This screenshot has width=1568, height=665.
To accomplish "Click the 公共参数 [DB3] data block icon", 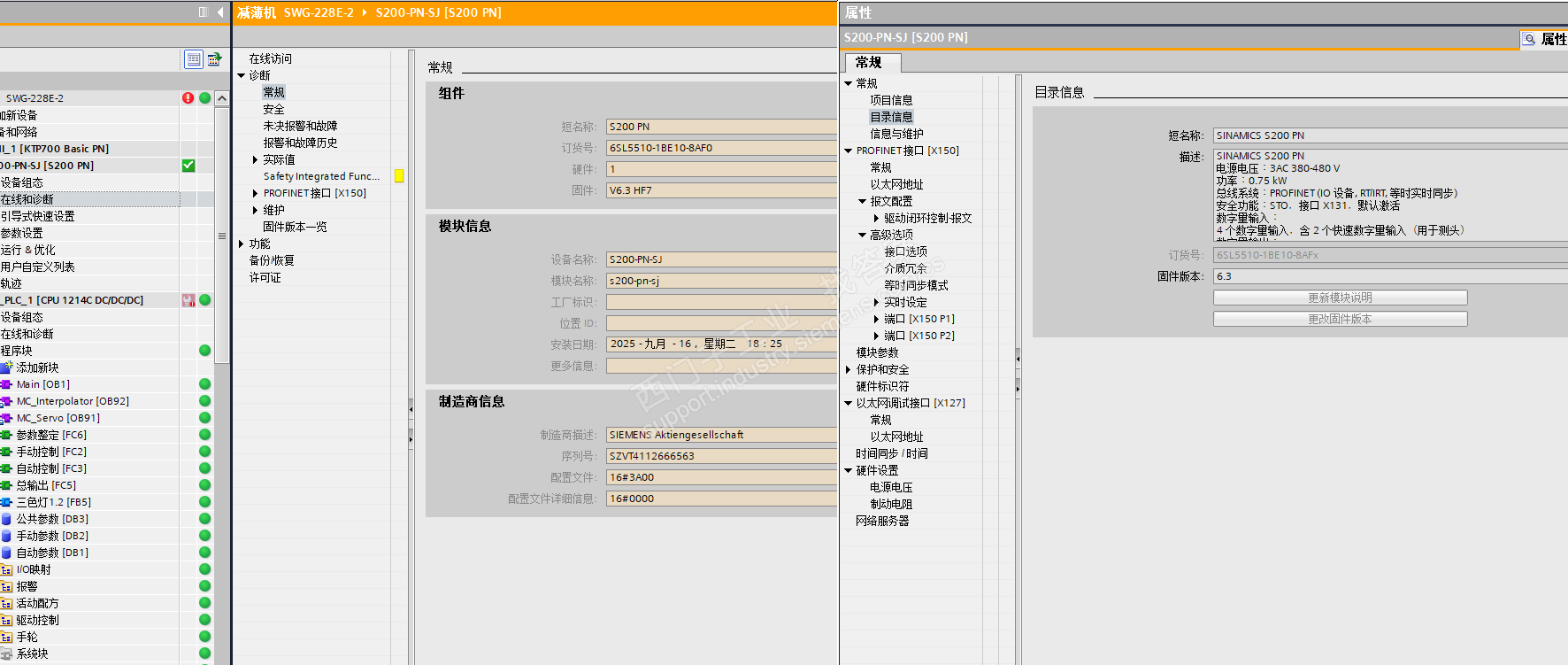I will tap(7, 519).
